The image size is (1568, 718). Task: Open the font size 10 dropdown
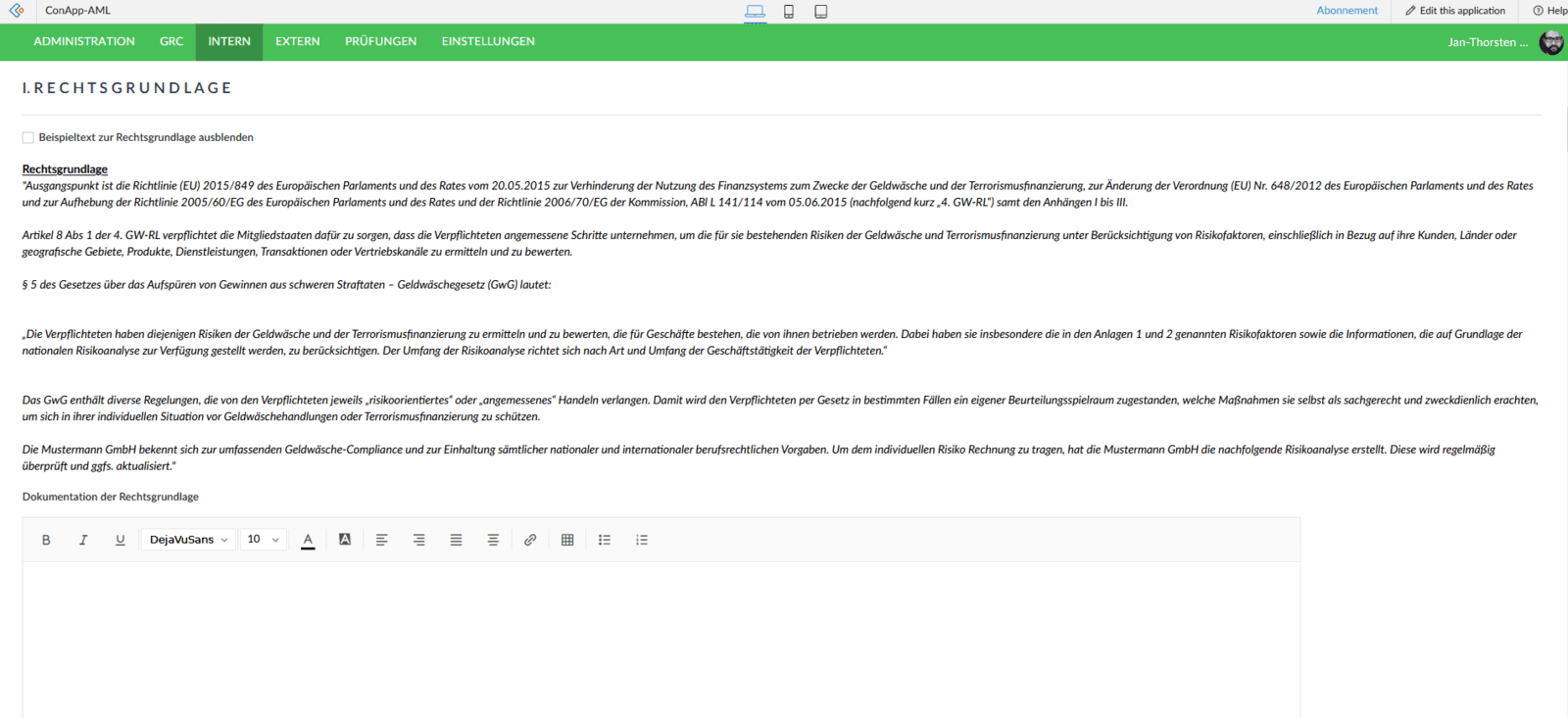coord(263,540)
